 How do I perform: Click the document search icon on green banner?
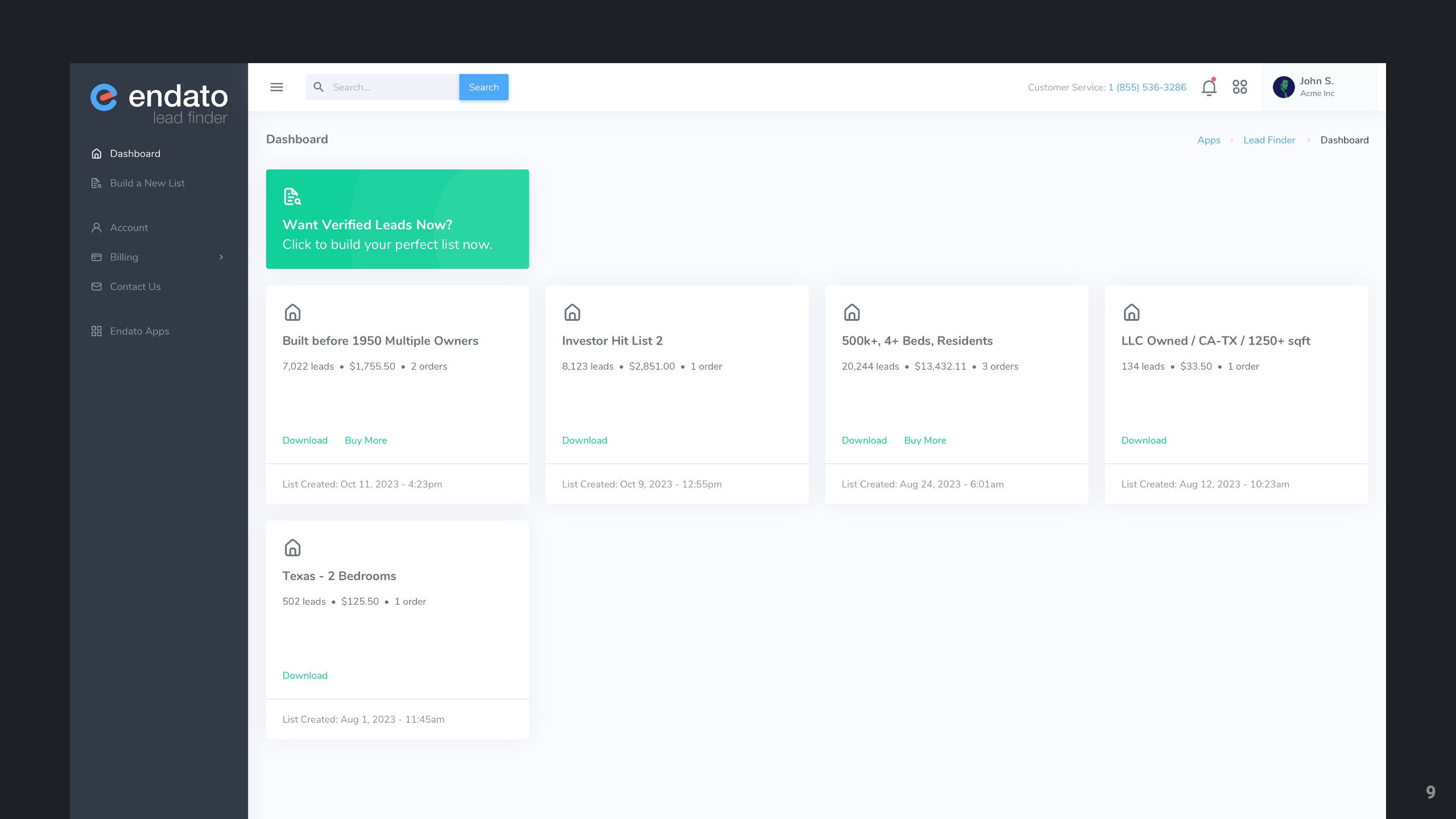[x=292, y=197]
